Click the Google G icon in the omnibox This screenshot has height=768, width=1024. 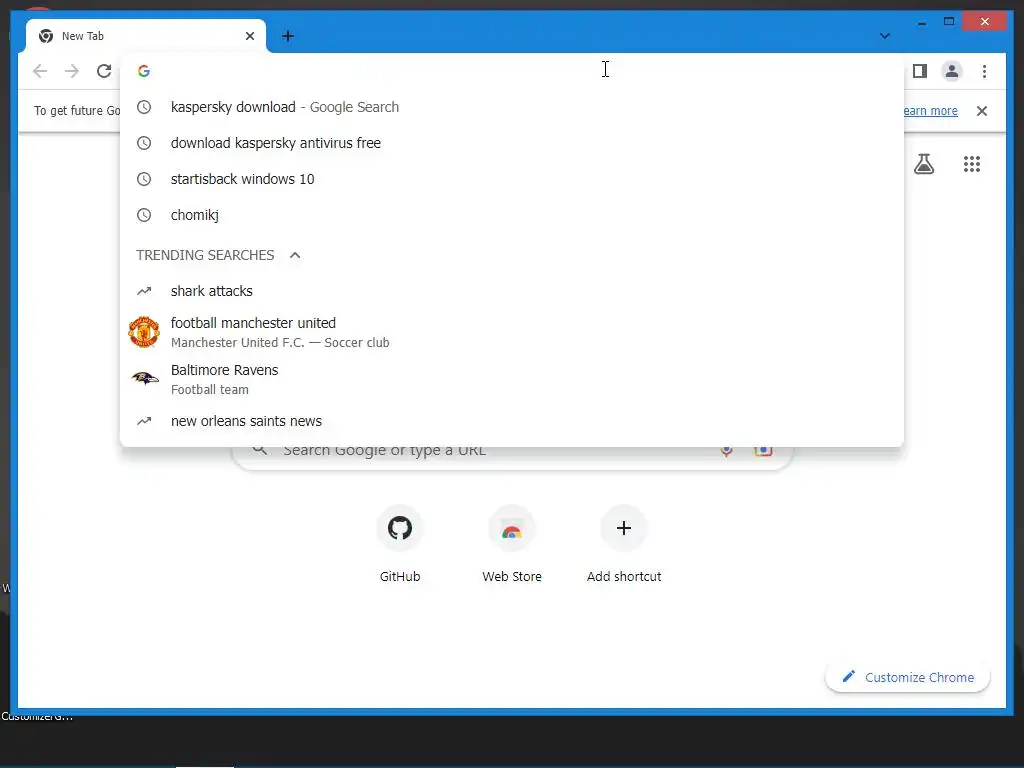[x=144, y=71]
